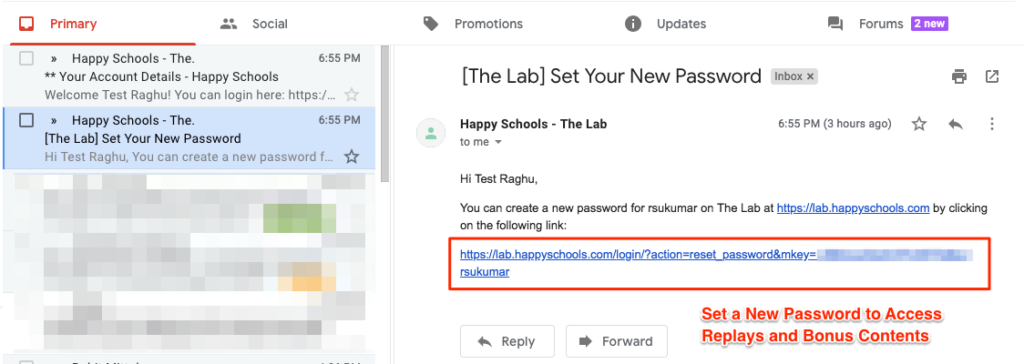Toggle the importance marker on Your Account Details email
Viewport: 1024px width, 364px height.
click(54, 59)
